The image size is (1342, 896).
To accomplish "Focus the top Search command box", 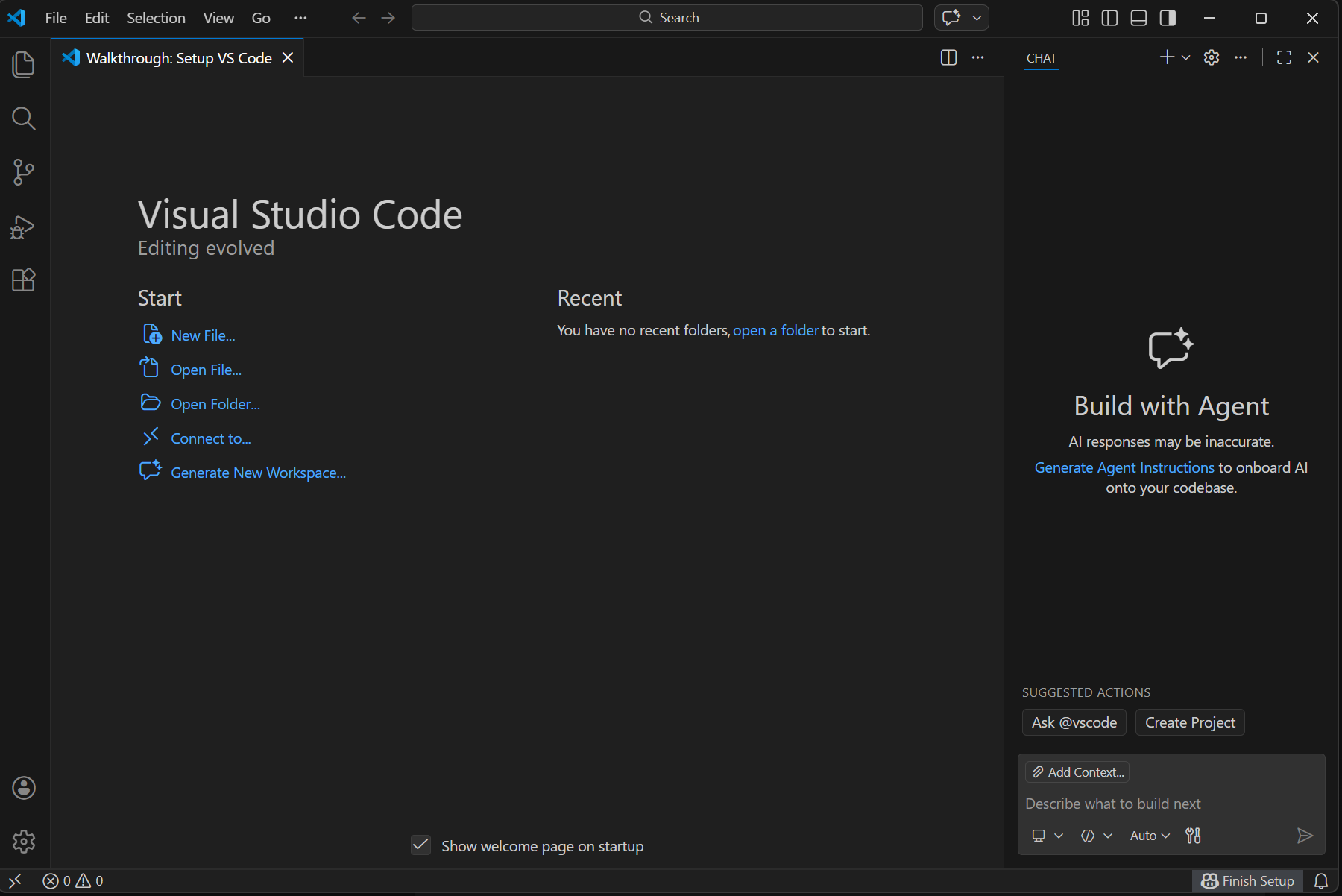I will pyautogui.click(x=667, y=18).
